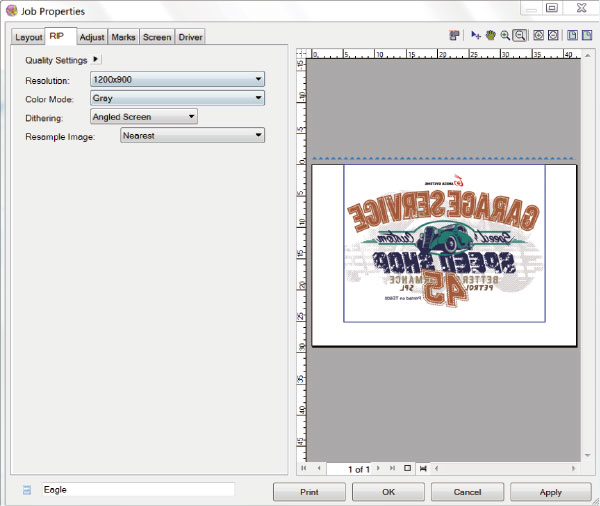
Task: Activate the hand pan tool
Action: 490,35
